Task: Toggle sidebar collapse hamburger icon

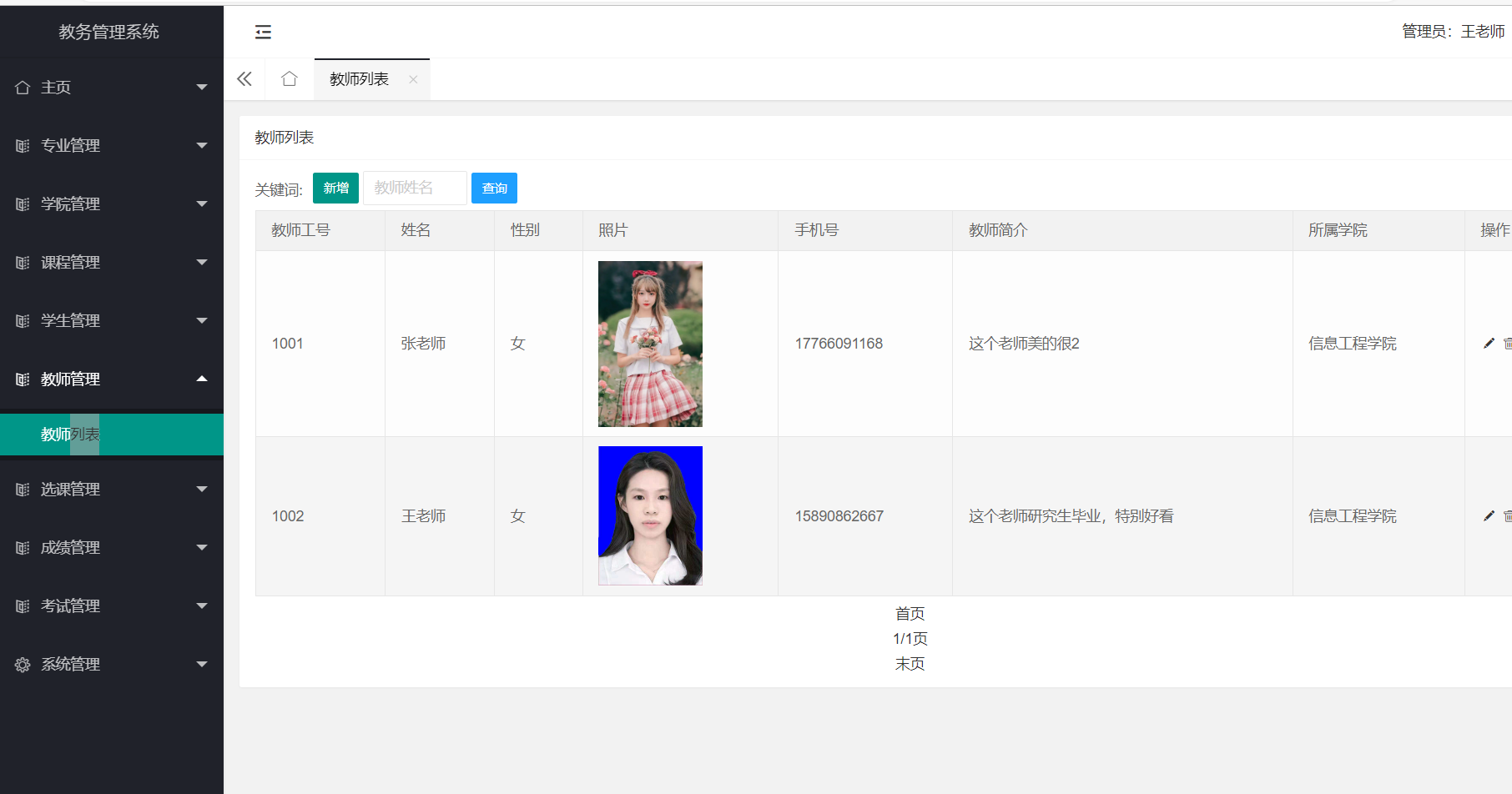Action: [x=263, y=32]
